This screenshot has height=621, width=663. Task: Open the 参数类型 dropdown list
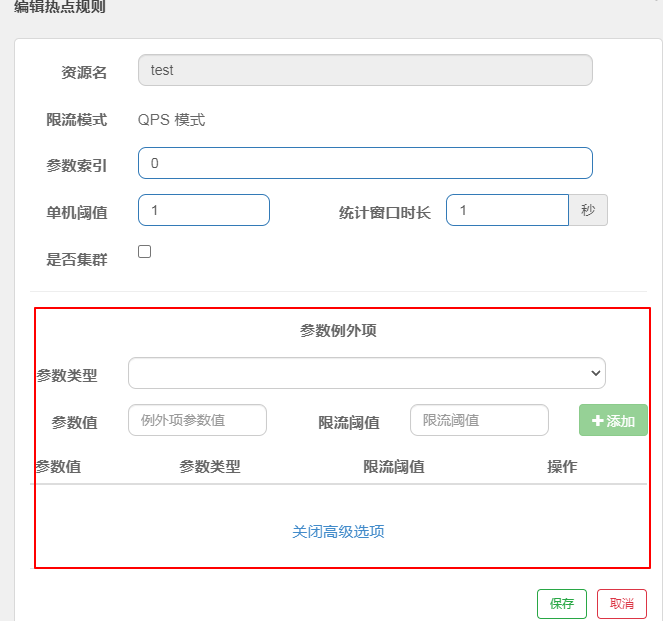click(x=366, y=373)
